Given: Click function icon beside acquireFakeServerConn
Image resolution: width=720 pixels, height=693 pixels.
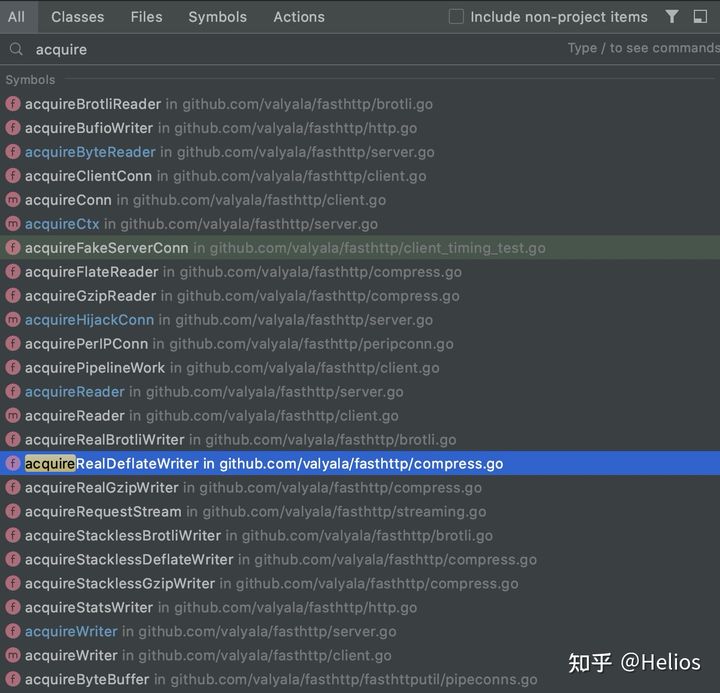Looking at the screenshot, I should [x=13, y=248].
